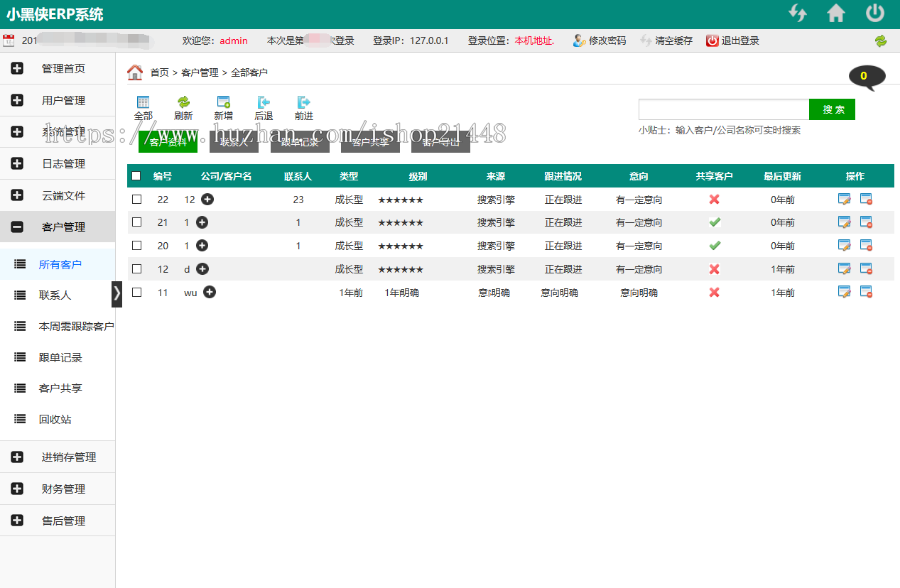Edit customer row 12

[x=844, y=269]
